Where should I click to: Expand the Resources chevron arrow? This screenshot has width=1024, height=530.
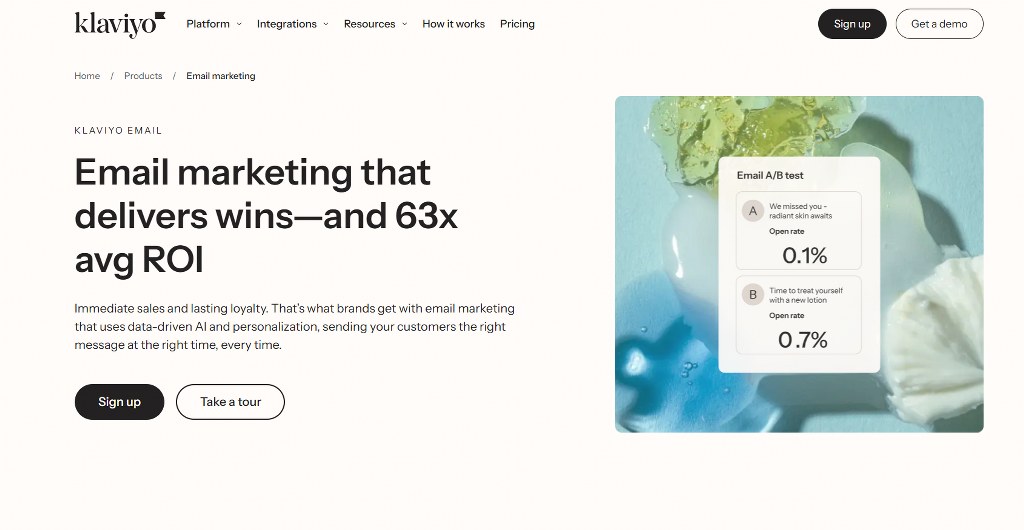(x=404, y=24)
